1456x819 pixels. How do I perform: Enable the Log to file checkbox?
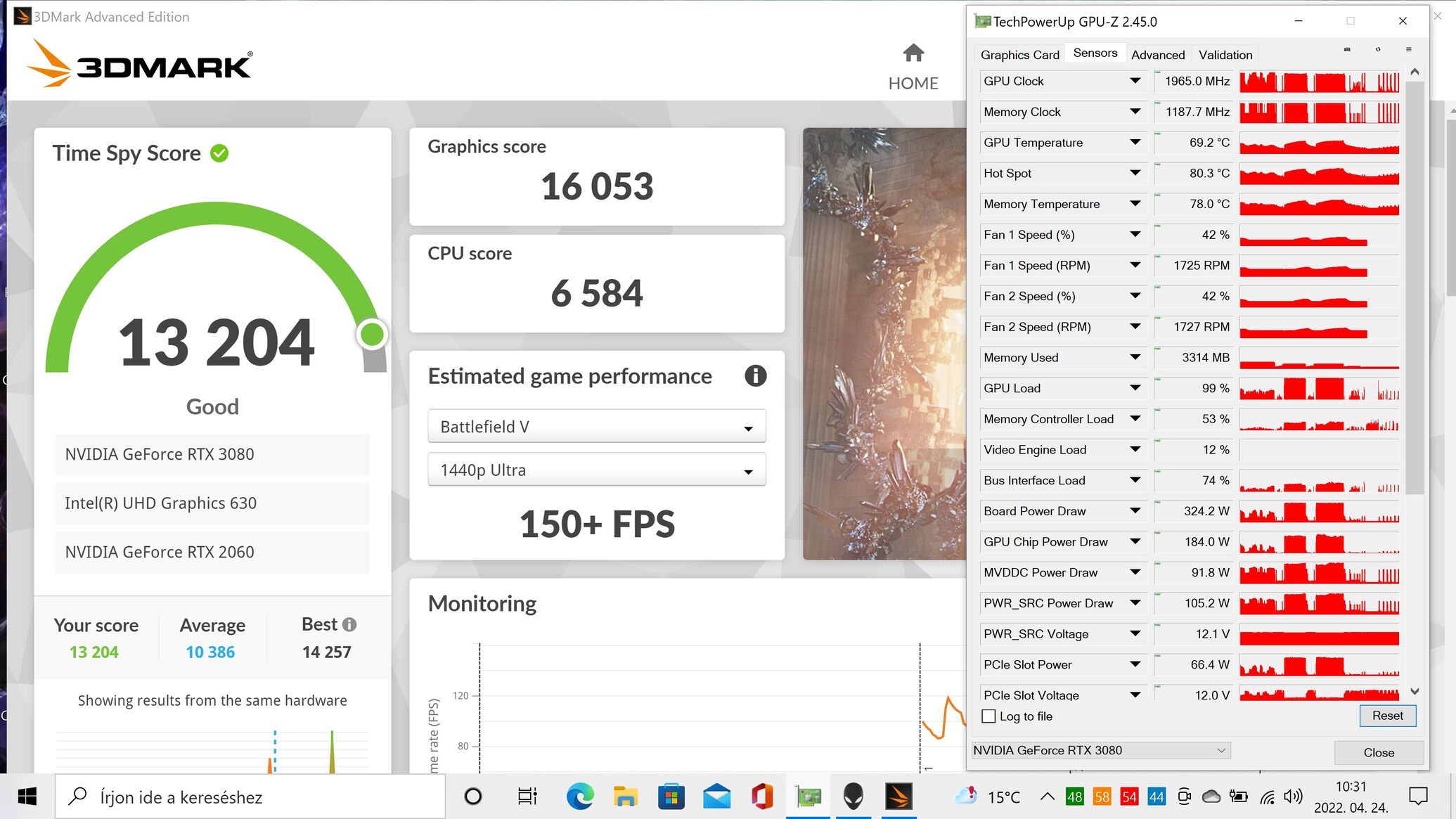(x=988, y=716)
